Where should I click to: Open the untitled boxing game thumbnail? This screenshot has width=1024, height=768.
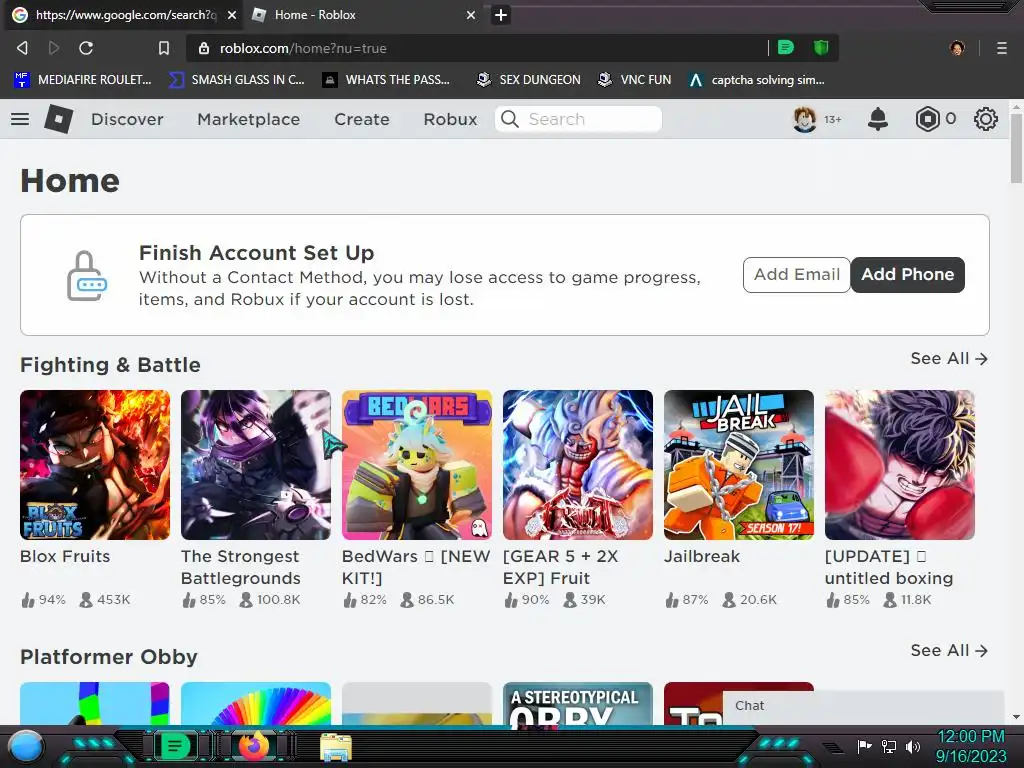(900, 465)
